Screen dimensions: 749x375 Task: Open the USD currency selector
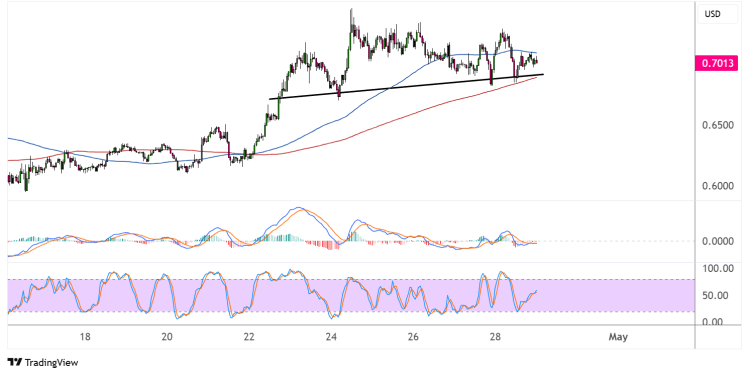click(712, 14)
